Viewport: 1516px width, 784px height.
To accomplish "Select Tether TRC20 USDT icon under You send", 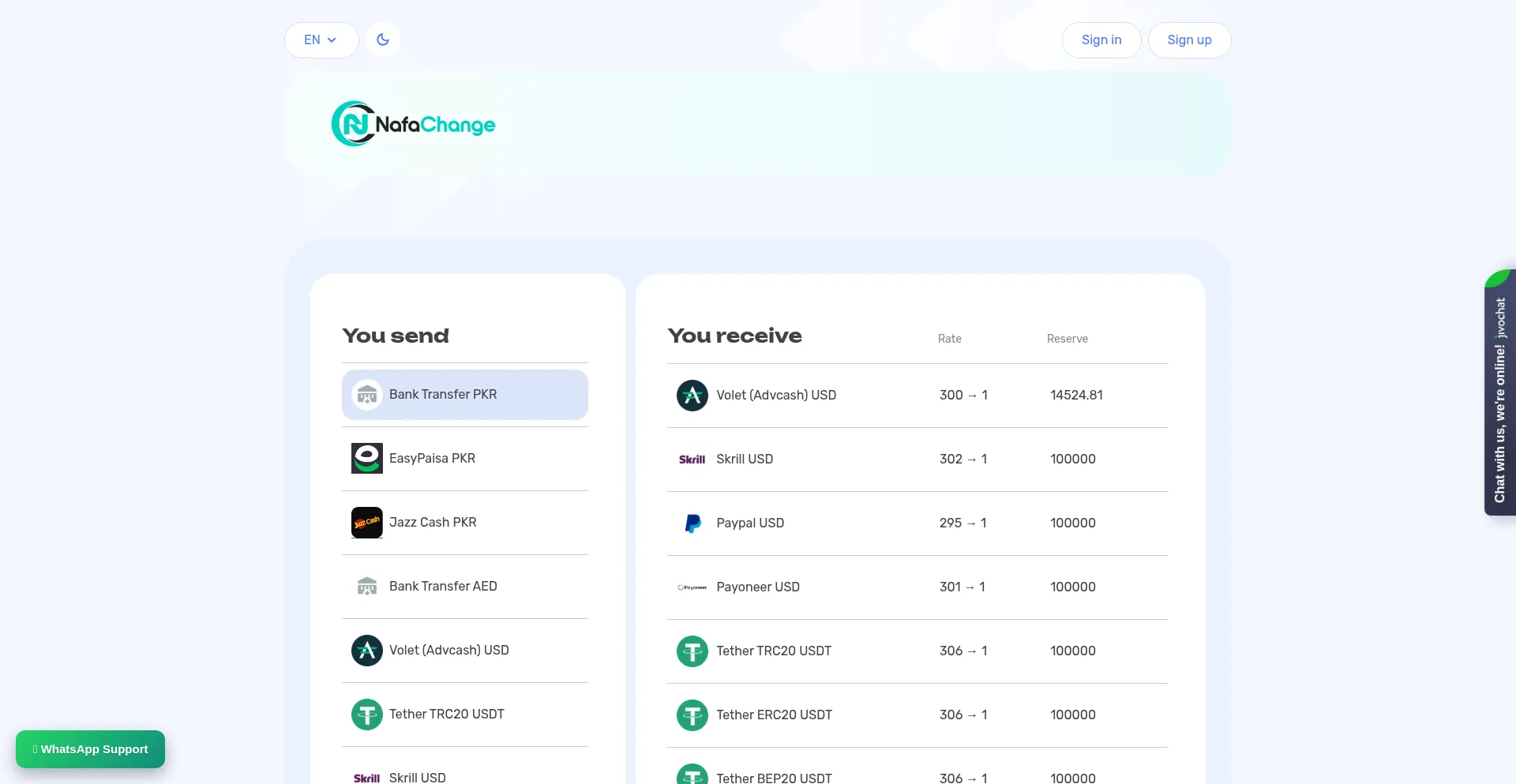I will 366,714.
